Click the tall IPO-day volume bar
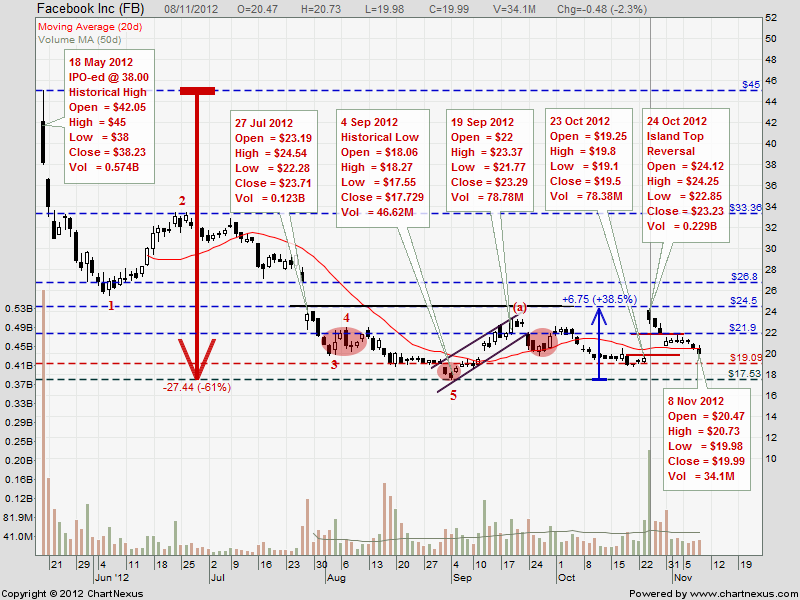800x600 pixels. (x=43, y=422)
